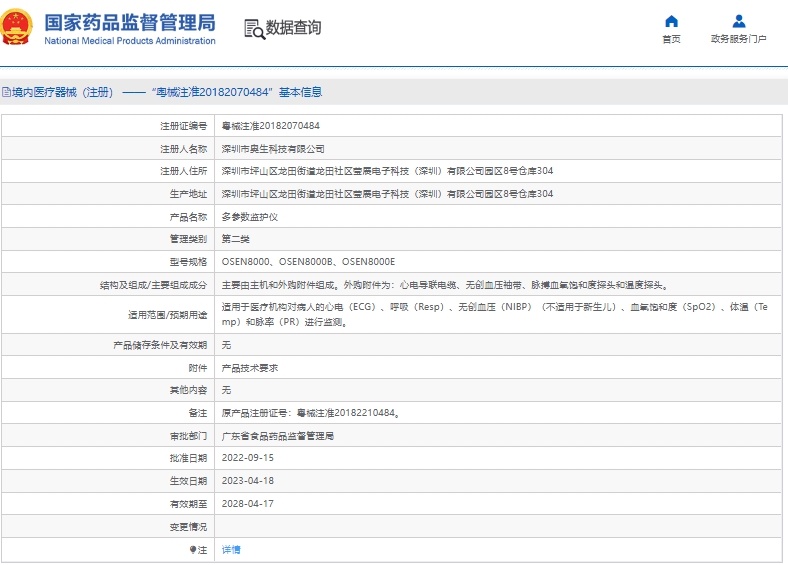Screen dimensions: 788x565
Task: Click the national emblem logo
Action: click(16, 27)
